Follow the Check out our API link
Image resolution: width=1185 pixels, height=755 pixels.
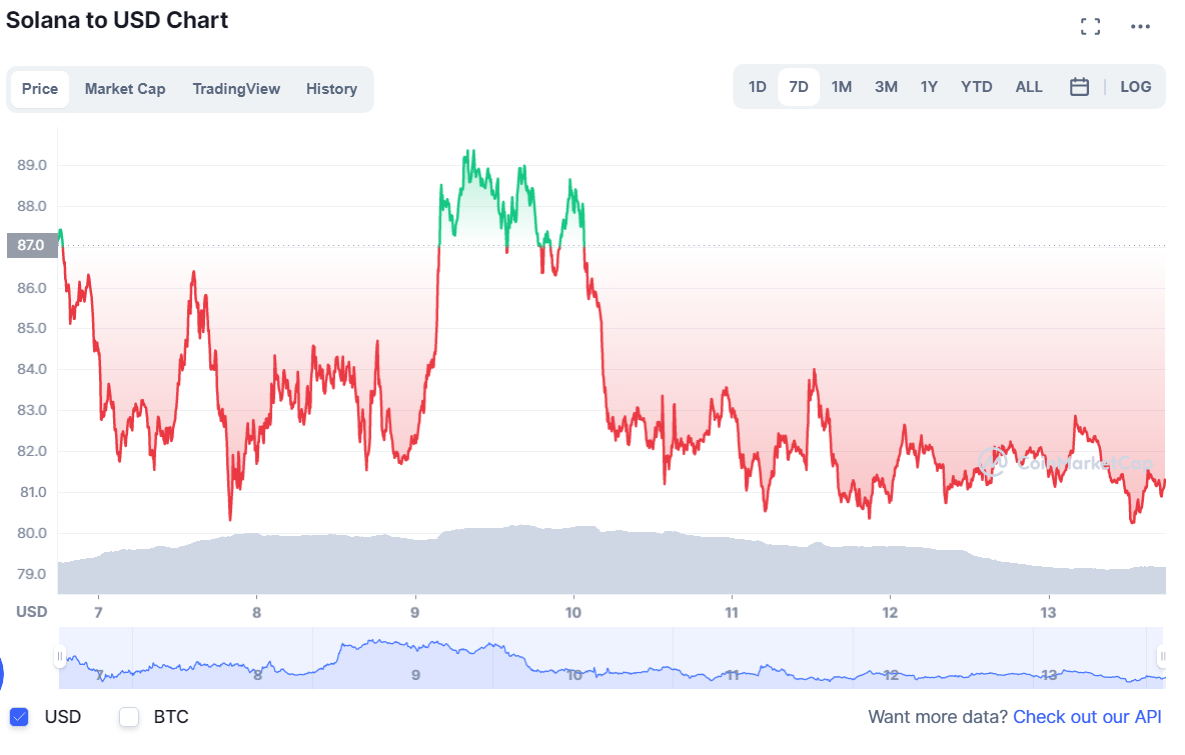pyautogui.click(x=1087, y=717)
